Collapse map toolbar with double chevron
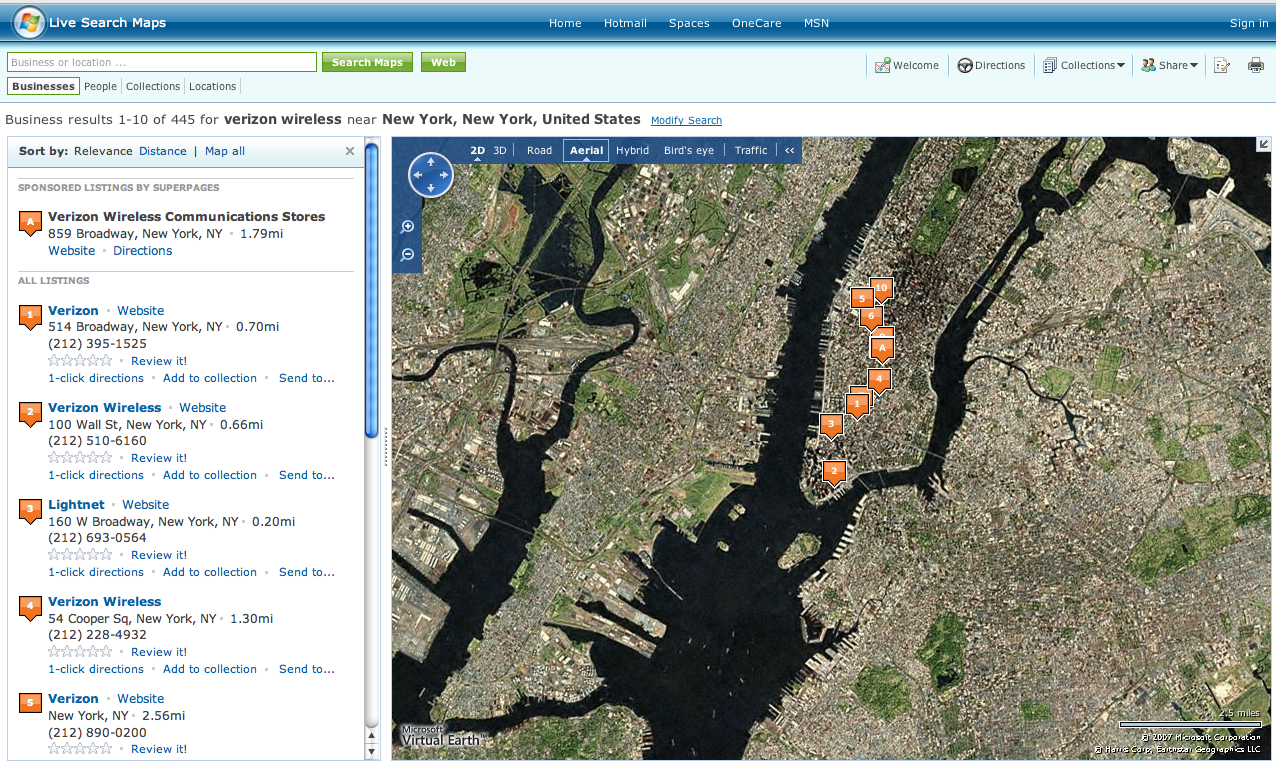 click(x=790, y=150)
